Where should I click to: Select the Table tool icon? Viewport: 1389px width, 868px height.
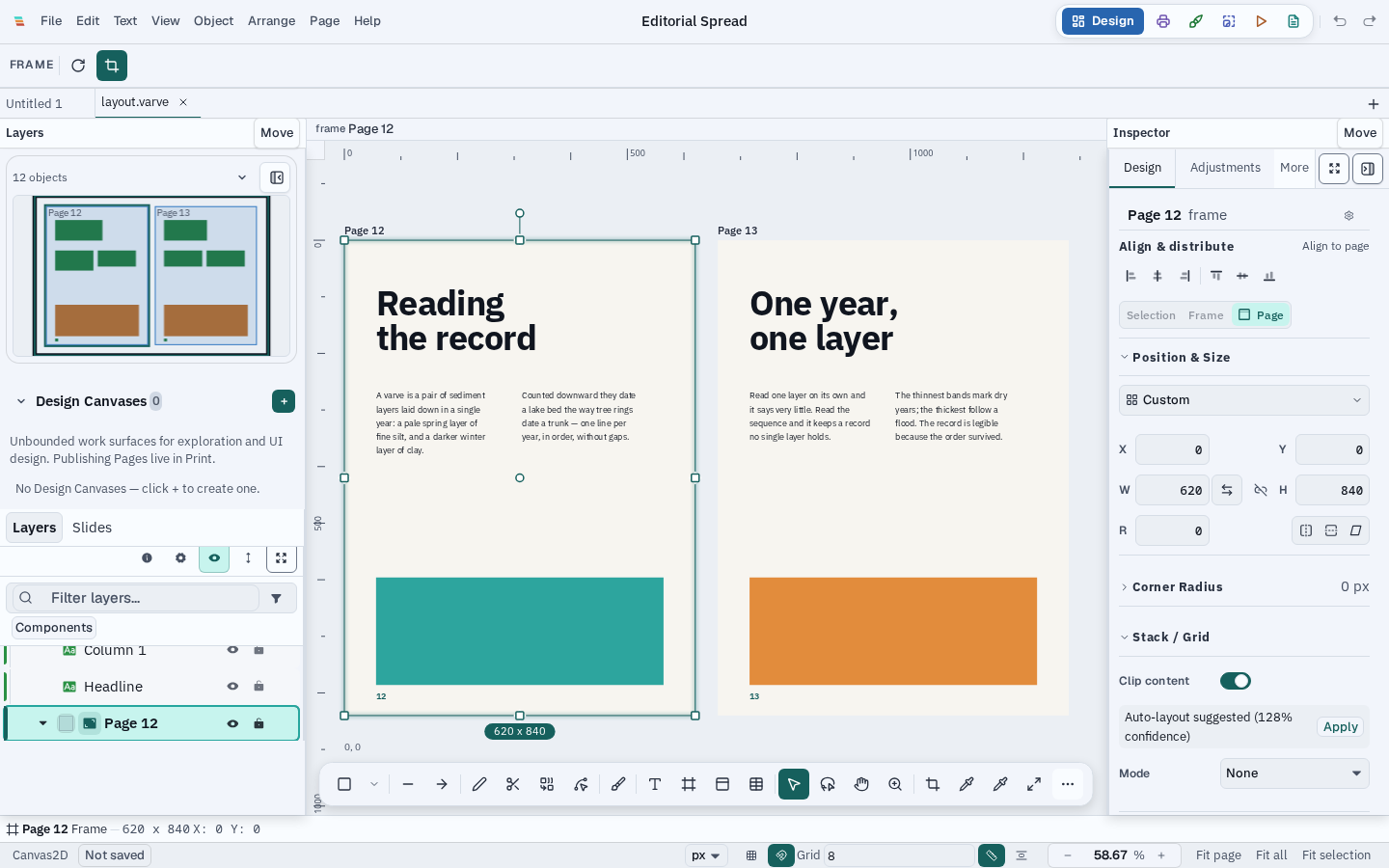coord(756,784)
